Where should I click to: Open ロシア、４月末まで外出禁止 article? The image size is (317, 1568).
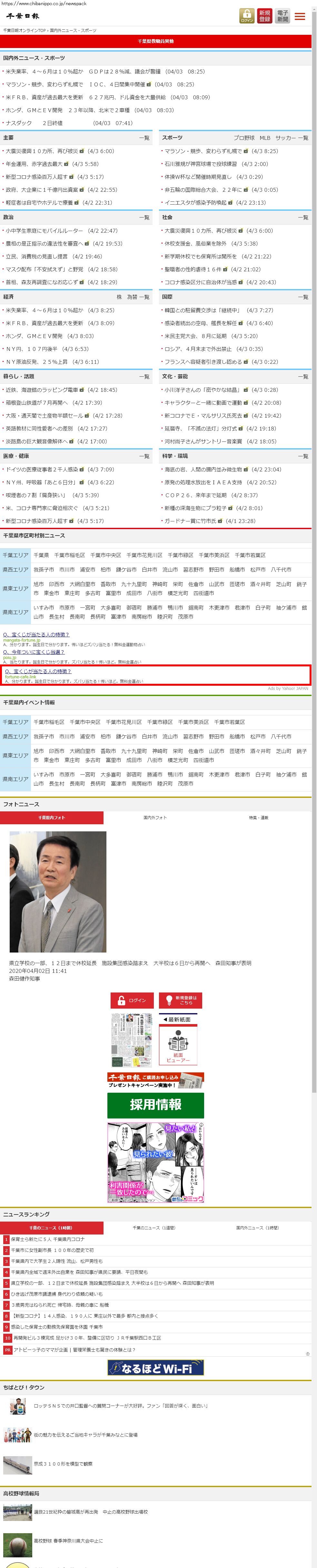[x=197, y=349]
